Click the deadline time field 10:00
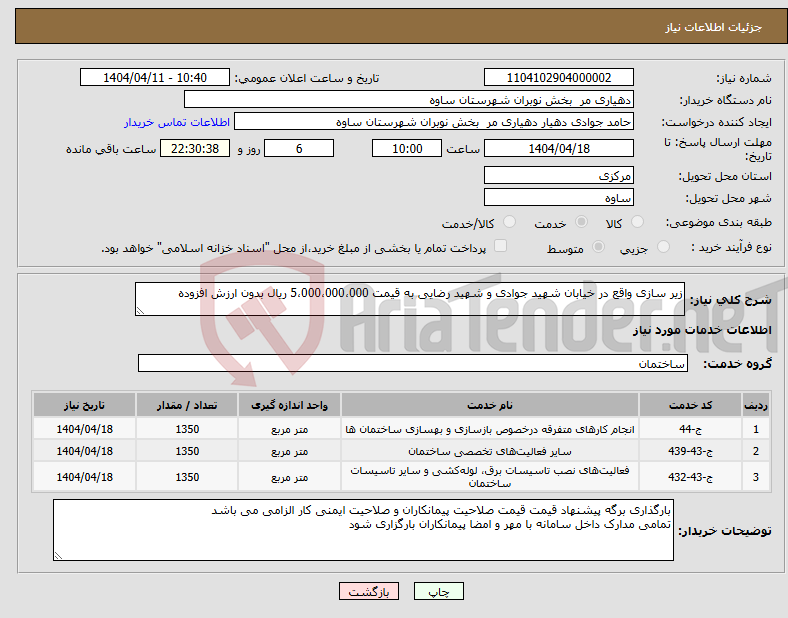This screenshot has width=788, height=618. 407,148
